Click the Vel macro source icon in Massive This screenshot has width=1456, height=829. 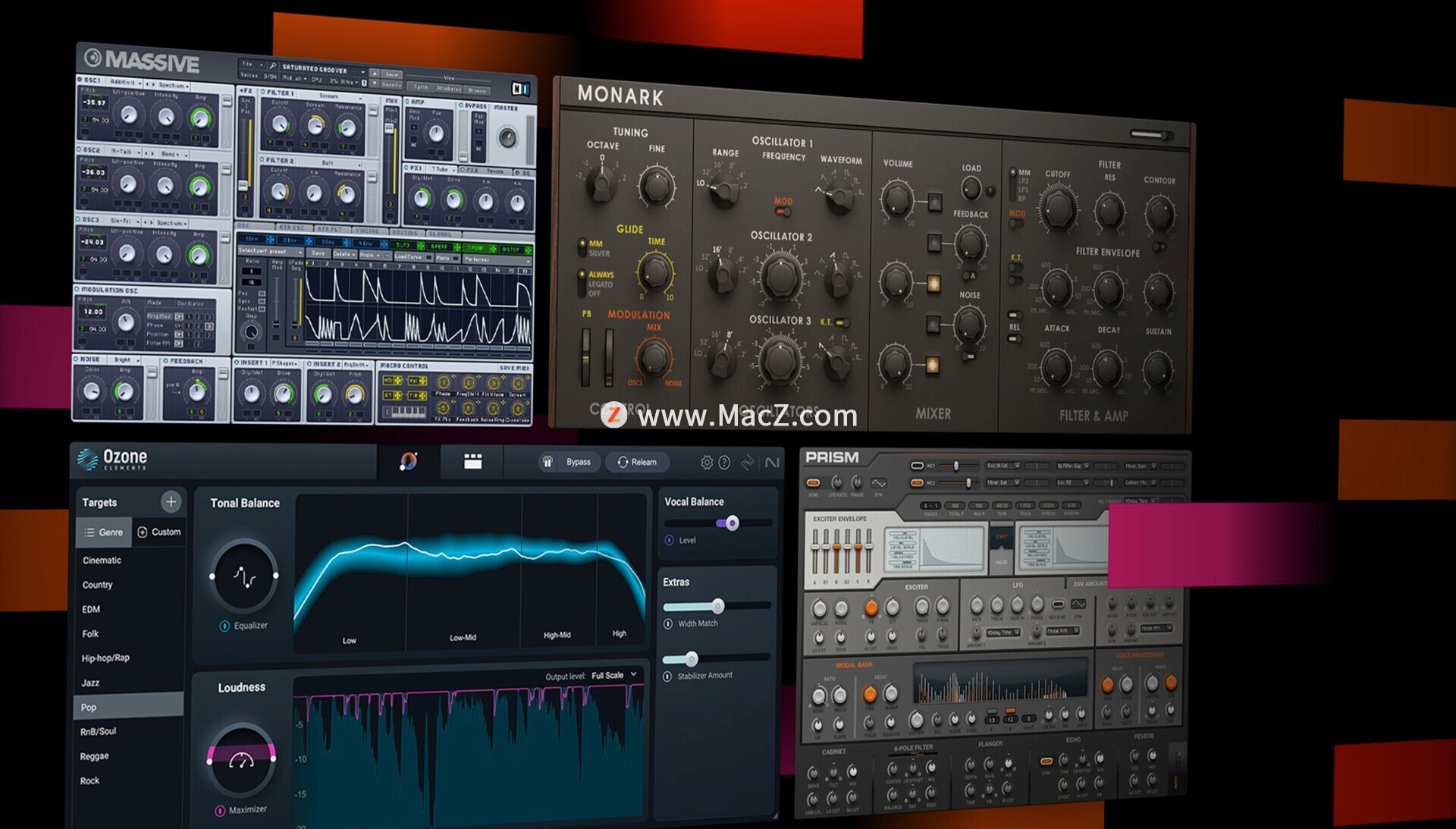tap(417, 381)
